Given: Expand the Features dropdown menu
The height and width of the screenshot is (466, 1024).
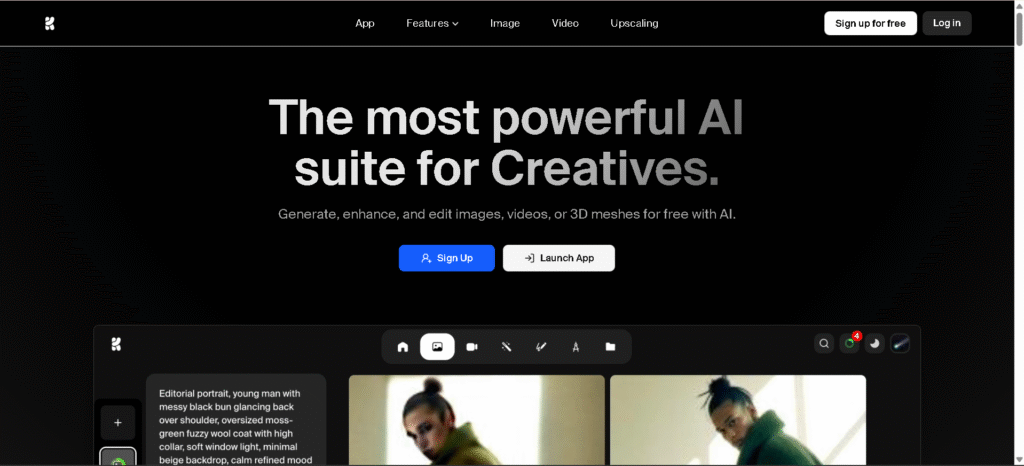Looking at the screenshot, I should (x=432, y=23).
